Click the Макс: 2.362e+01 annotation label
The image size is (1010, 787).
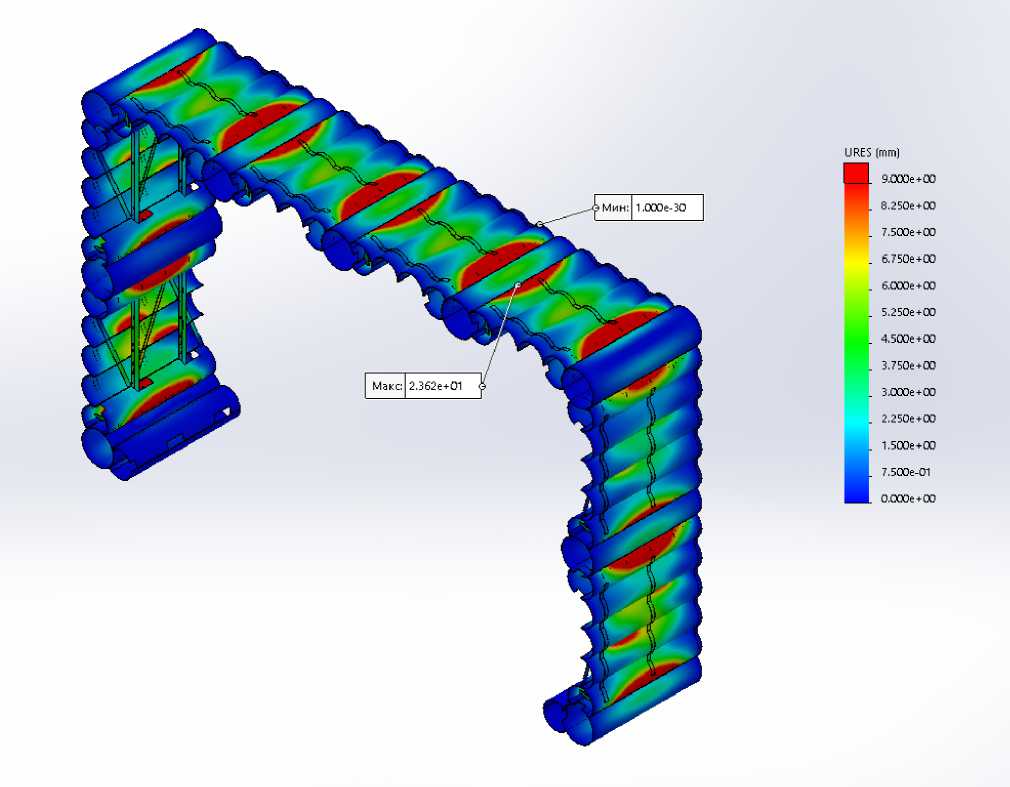(423, 386)
